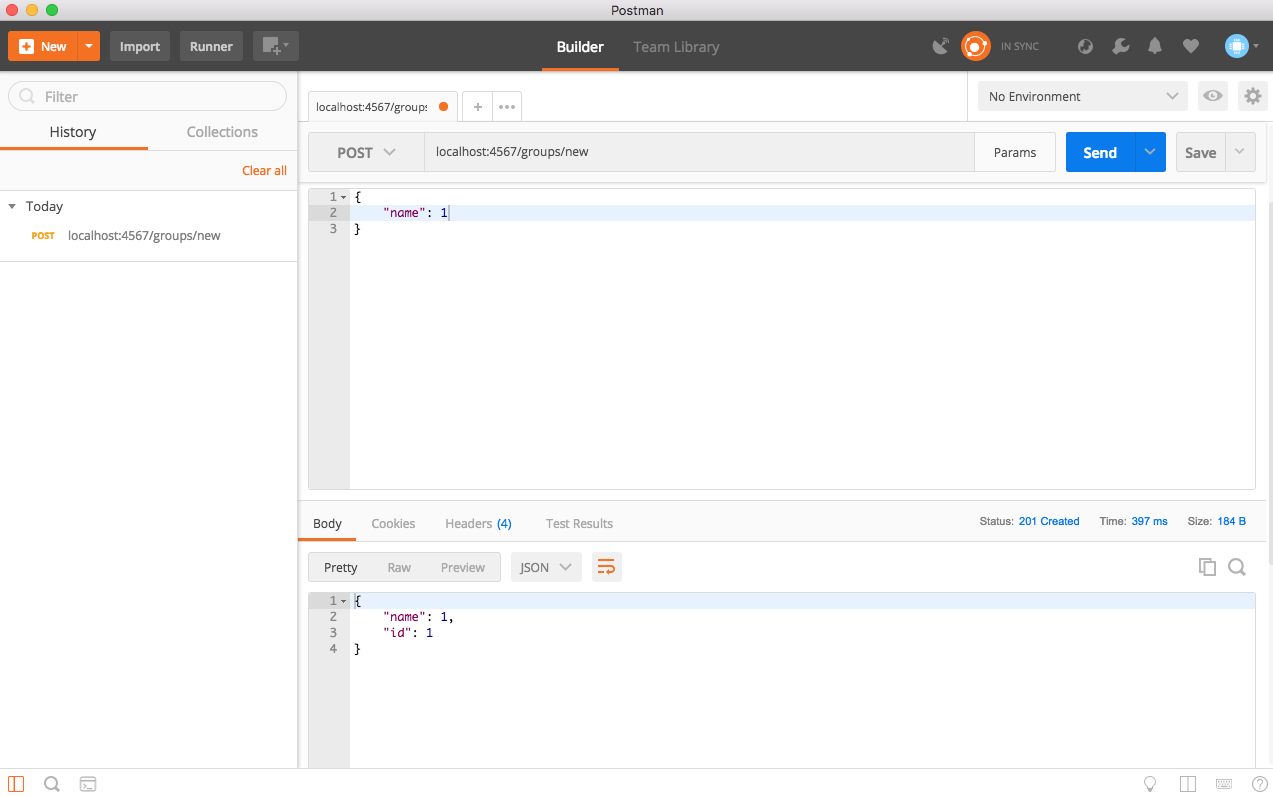Click the Params button
The image size is (1273, 796).
tap(1015, 152)
